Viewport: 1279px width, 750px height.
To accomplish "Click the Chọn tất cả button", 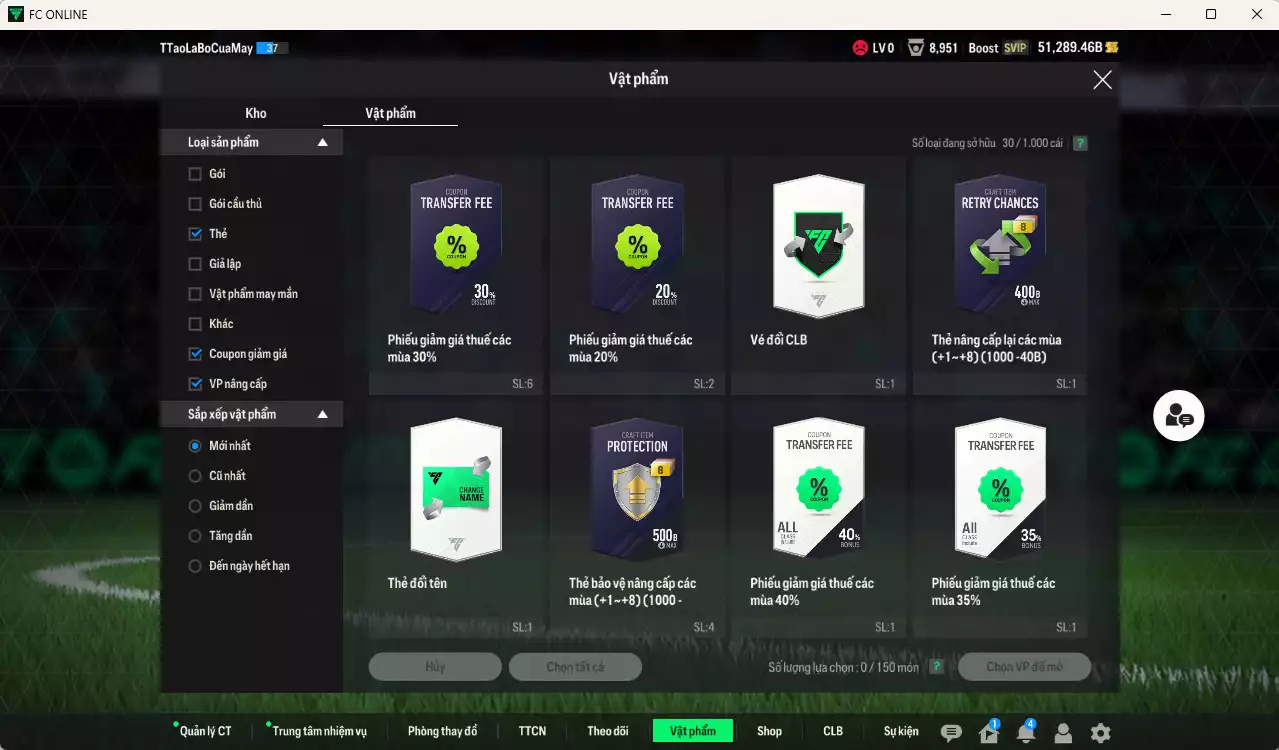I will tap(575, 667).
